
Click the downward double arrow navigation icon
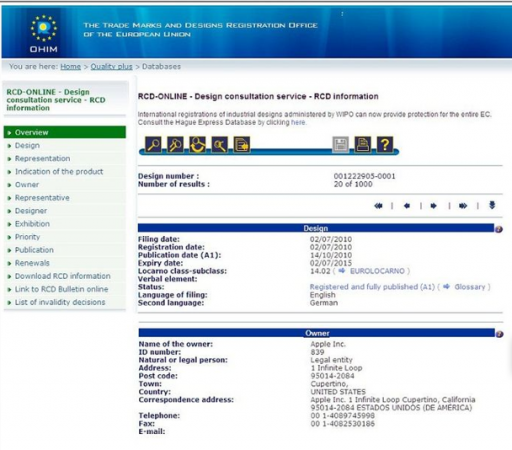[492, 205]
